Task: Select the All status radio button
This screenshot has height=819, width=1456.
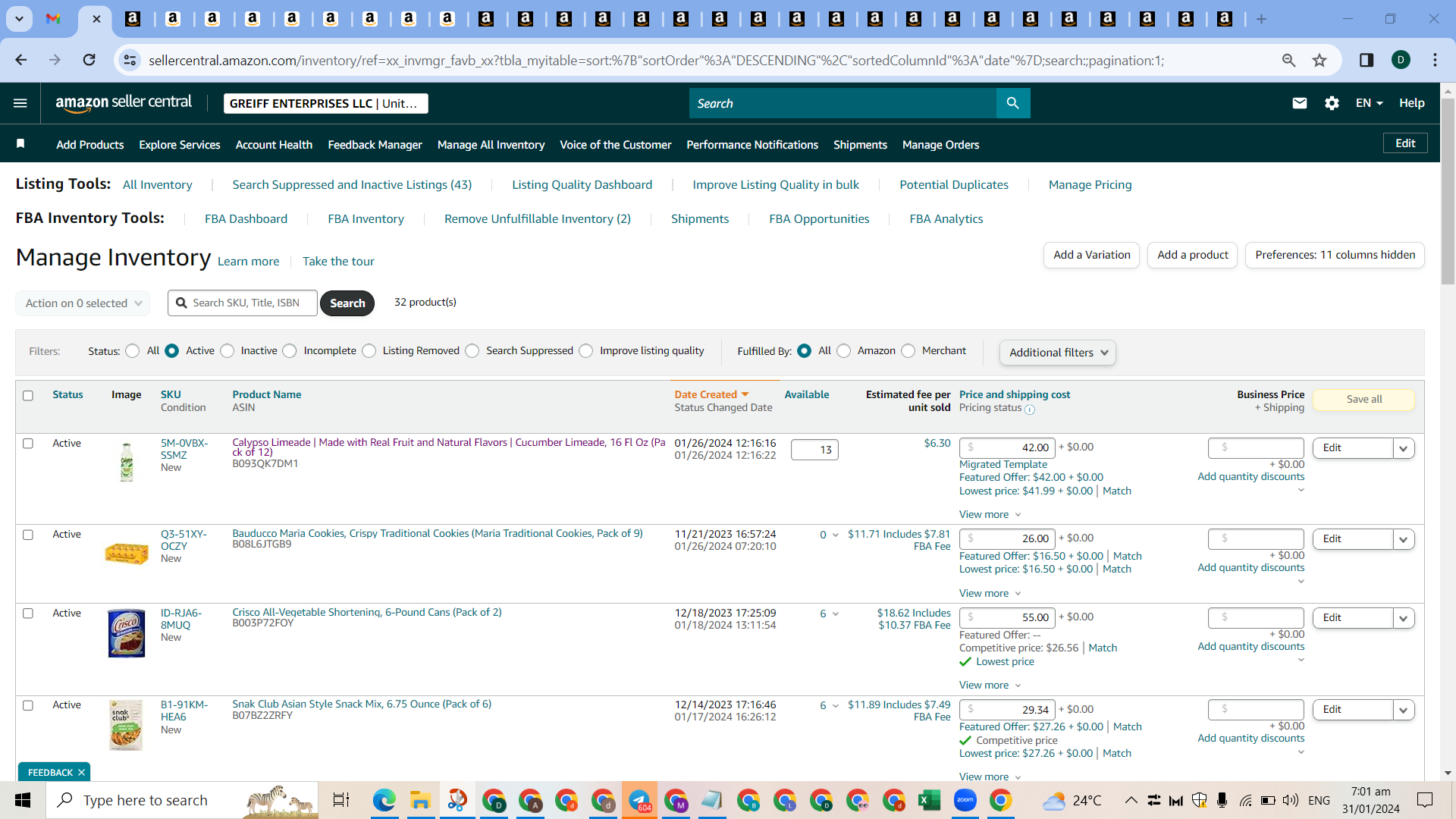Action: (133, 351)
